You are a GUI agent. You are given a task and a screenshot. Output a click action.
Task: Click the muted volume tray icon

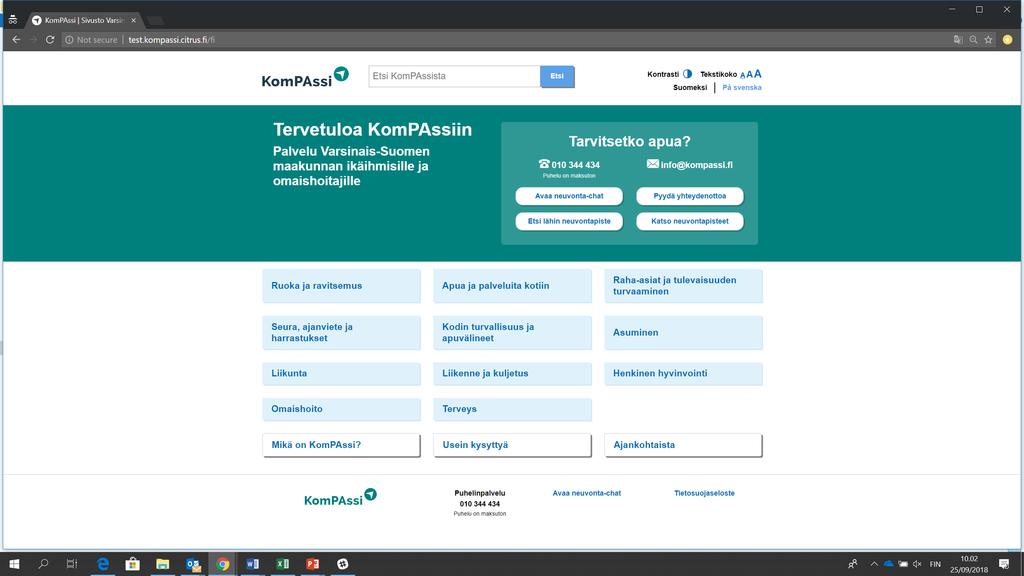click(917, 564)
